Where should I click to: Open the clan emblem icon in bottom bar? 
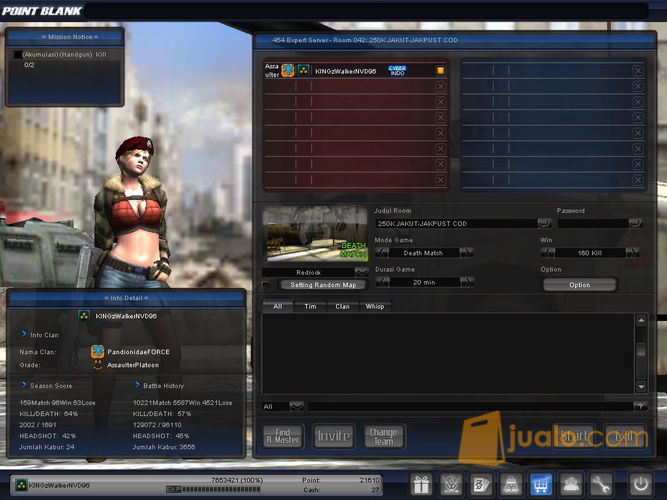[x=451, y=484]
